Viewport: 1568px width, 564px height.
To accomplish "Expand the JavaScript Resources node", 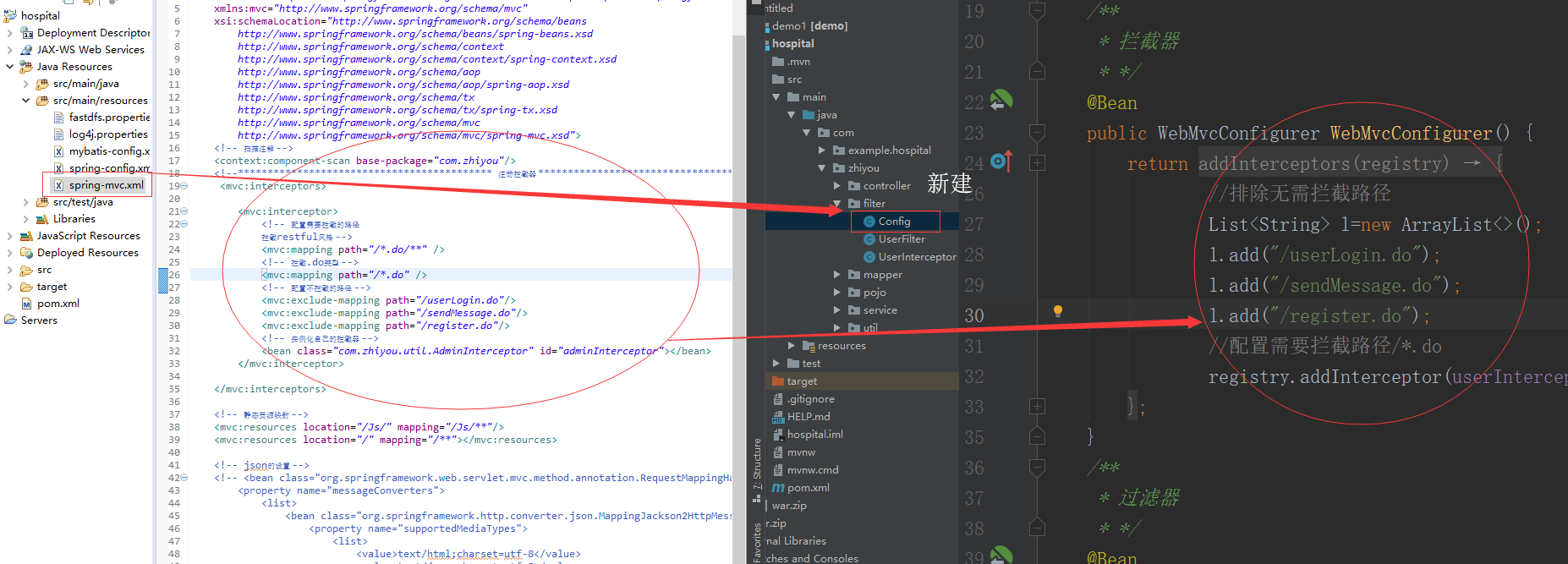I will tap(9, 236).
